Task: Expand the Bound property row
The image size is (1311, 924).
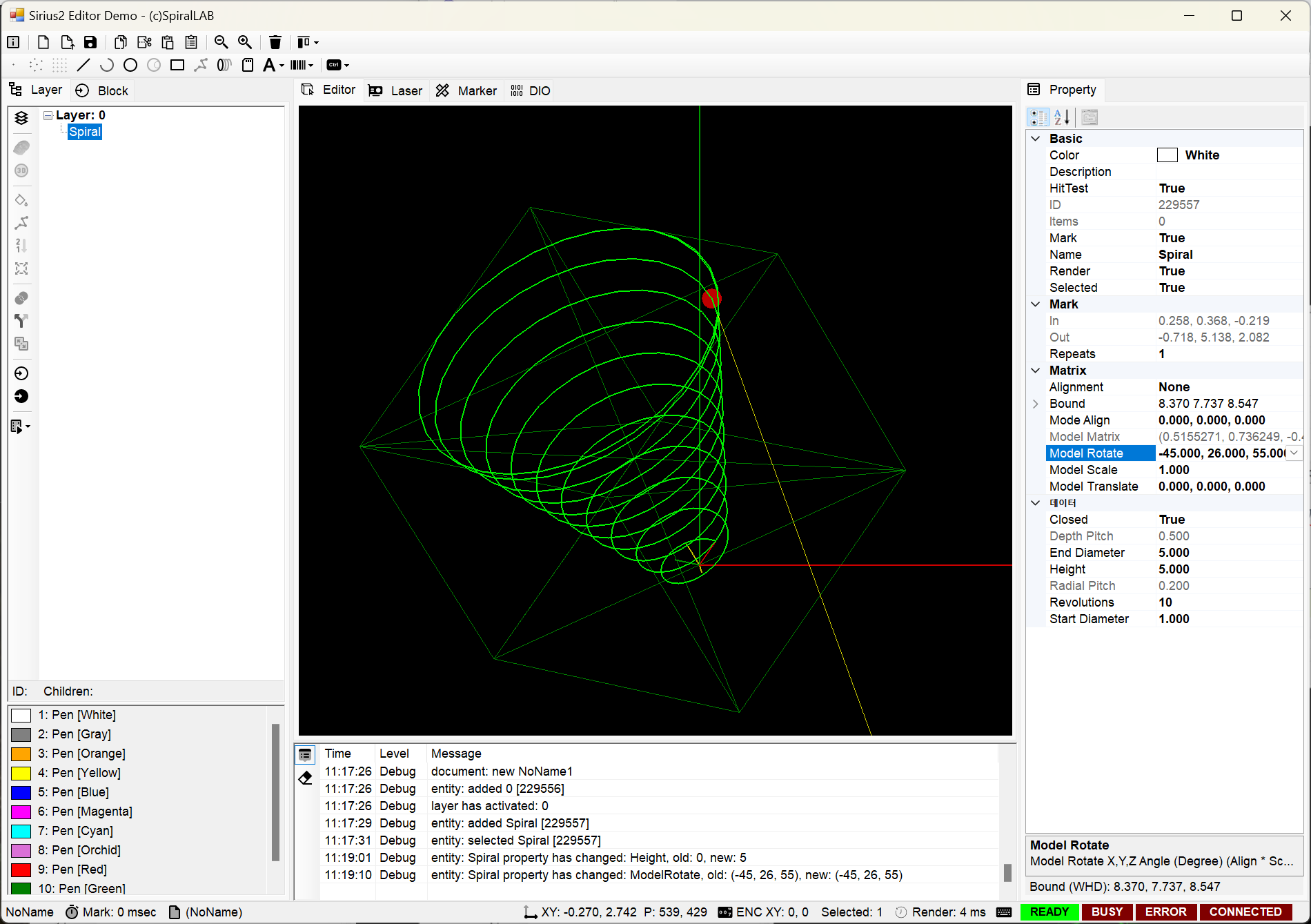Action: point(1035,404)
